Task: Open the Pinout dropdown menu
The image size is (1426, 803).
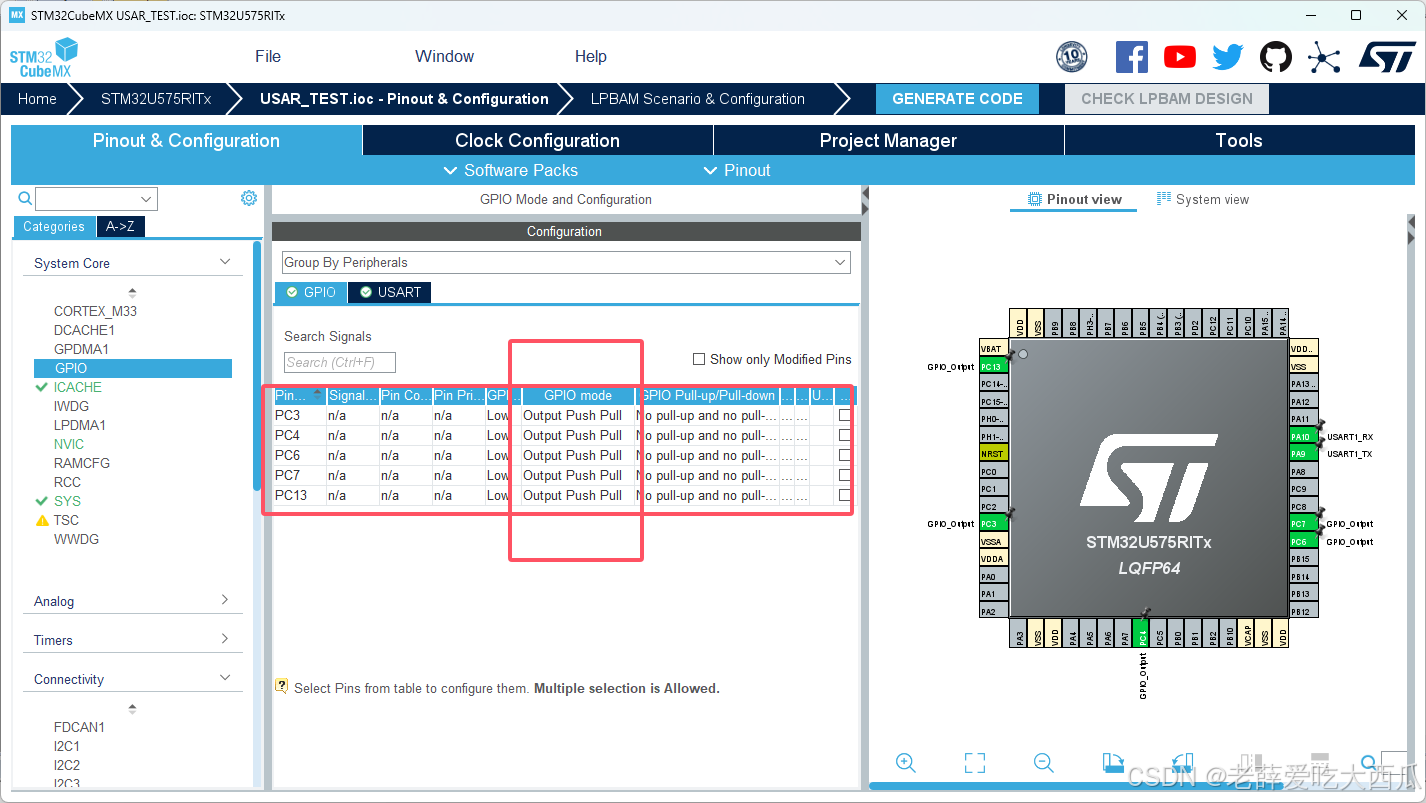Action: [x=737, y=170]
